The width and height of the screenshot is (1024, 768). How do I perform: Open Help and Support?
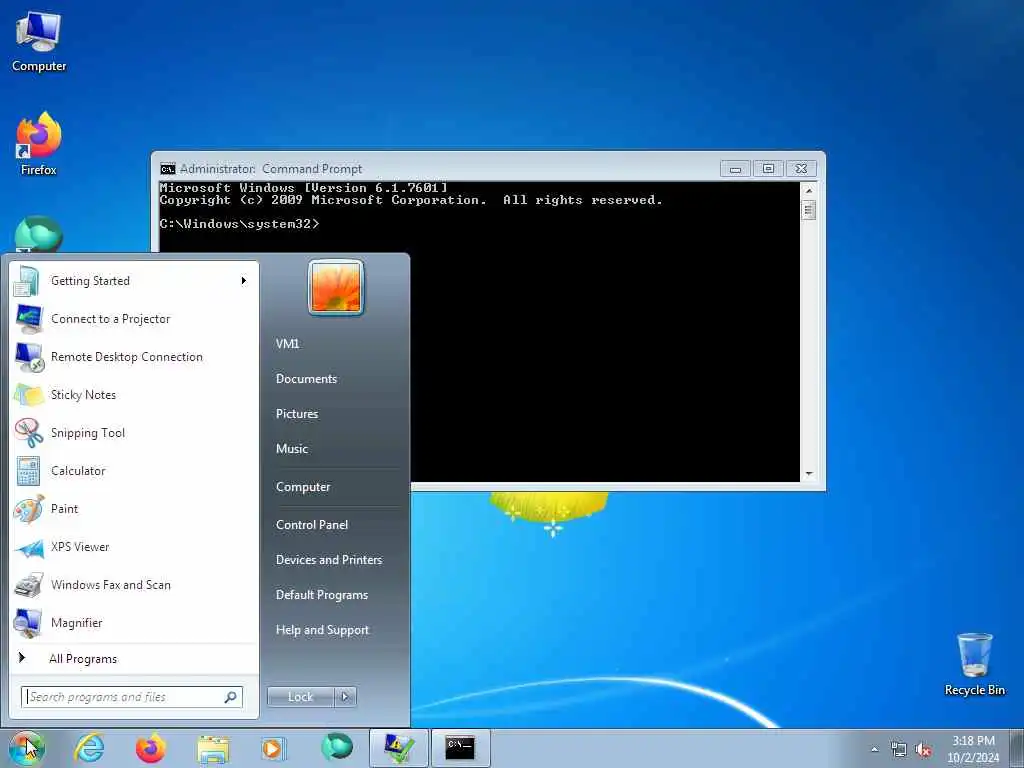coord(322,630)
